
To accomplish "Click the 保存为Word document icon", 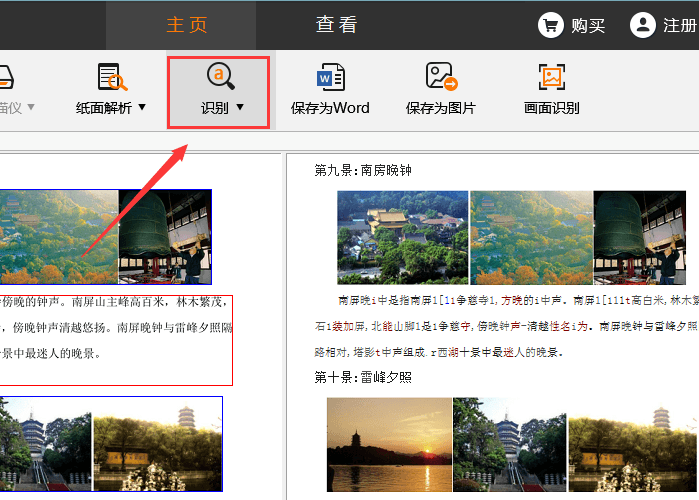I will (330, 77).
